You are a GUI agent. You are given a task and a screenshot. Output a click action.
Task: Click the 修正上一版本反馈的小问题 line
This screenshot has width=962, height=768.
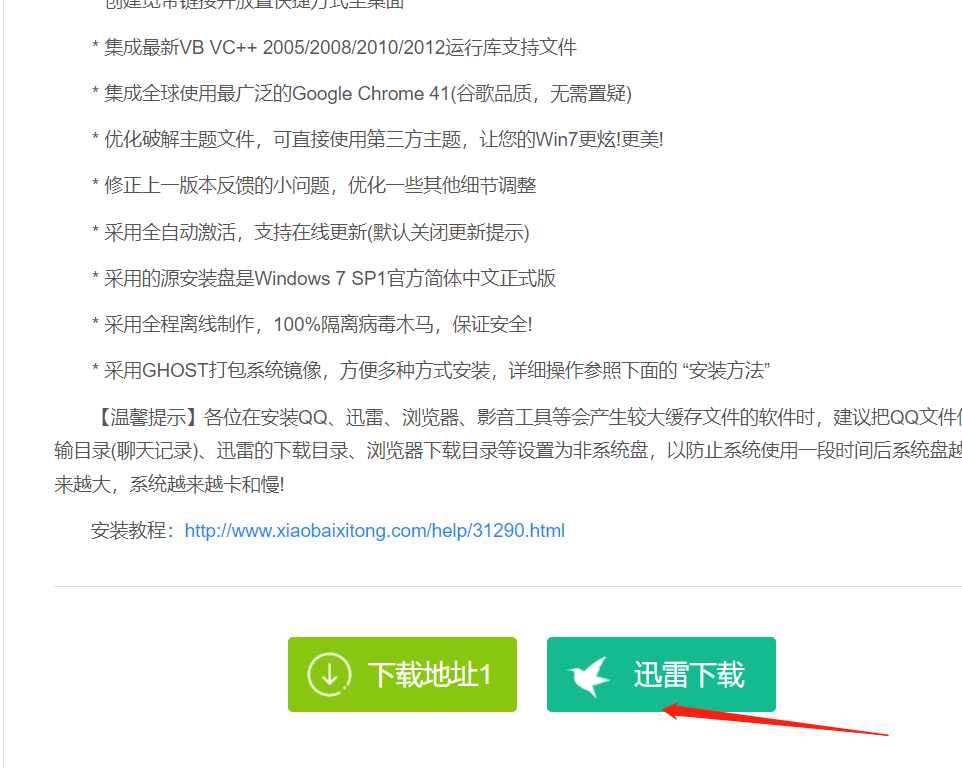(x=314, y=185)
